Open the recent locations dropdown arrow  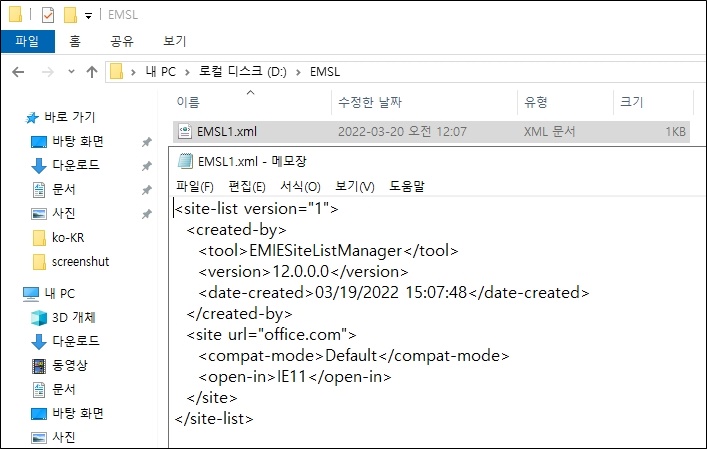pos(71,71)
